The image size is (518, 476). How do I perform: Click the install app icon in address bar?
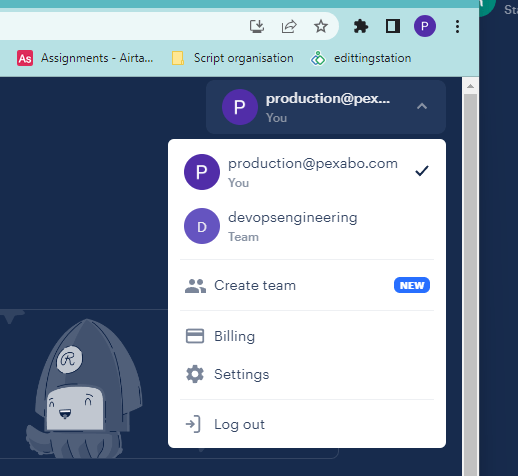point(257,26)
